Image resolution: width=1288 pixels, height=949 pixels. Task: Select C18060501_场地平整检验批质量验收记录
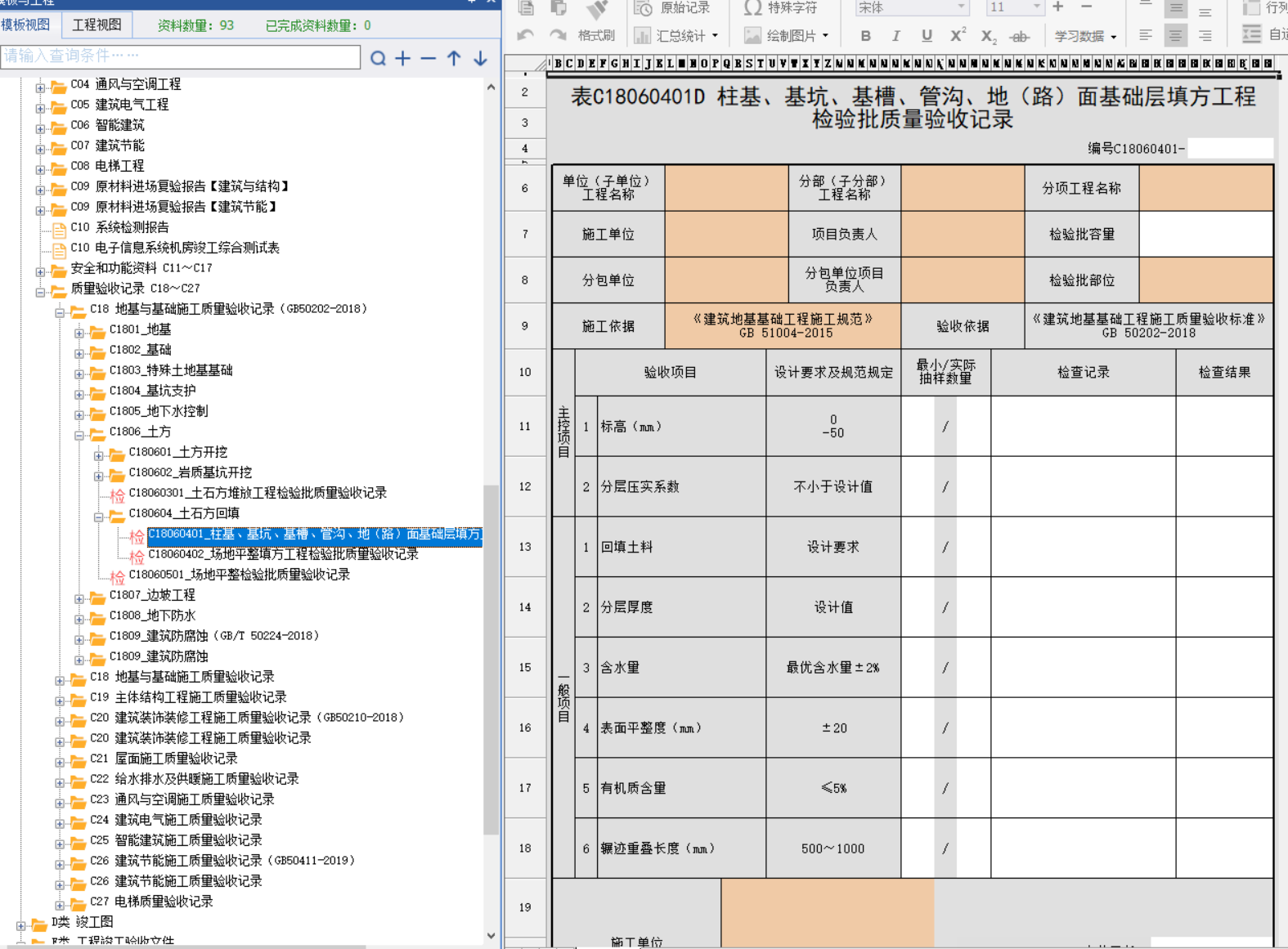[x=239, y=575]
